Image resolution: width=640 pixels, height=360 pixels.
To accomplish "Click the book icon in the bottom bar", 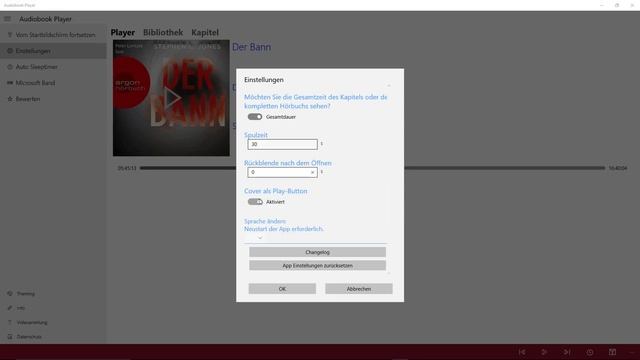I will coord(612,352).
